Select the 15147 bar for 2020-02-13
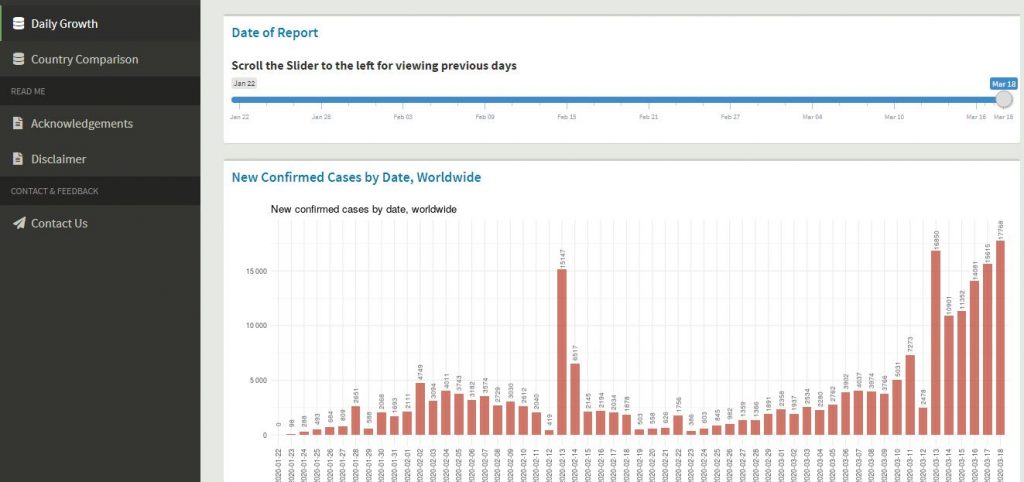 pyautogui.click(x=562, y=352)
